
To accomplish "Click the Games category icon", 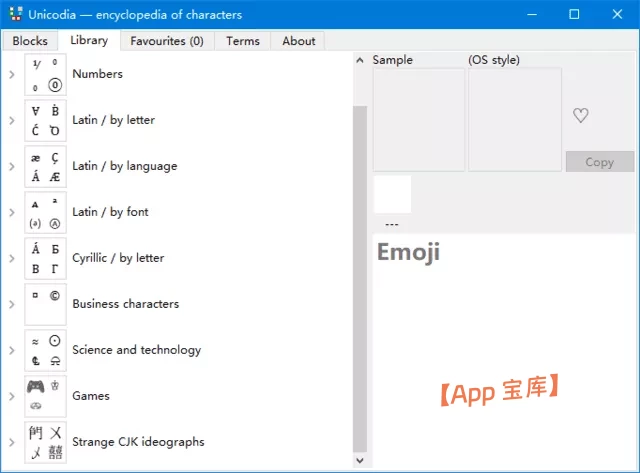I will tap(45, 396).
